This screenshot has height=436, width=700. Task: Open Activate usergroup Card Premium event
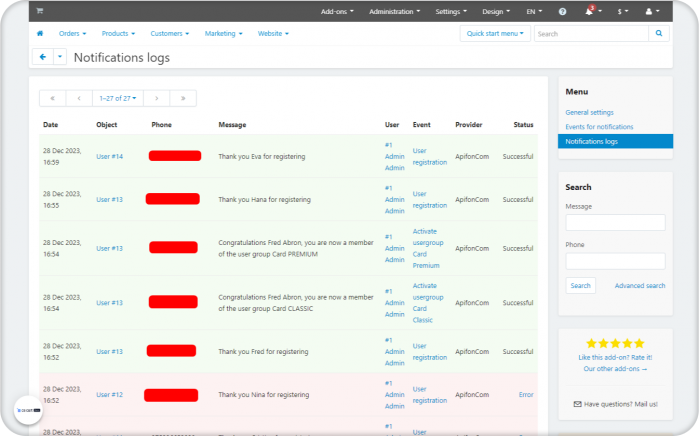point(428,248)
